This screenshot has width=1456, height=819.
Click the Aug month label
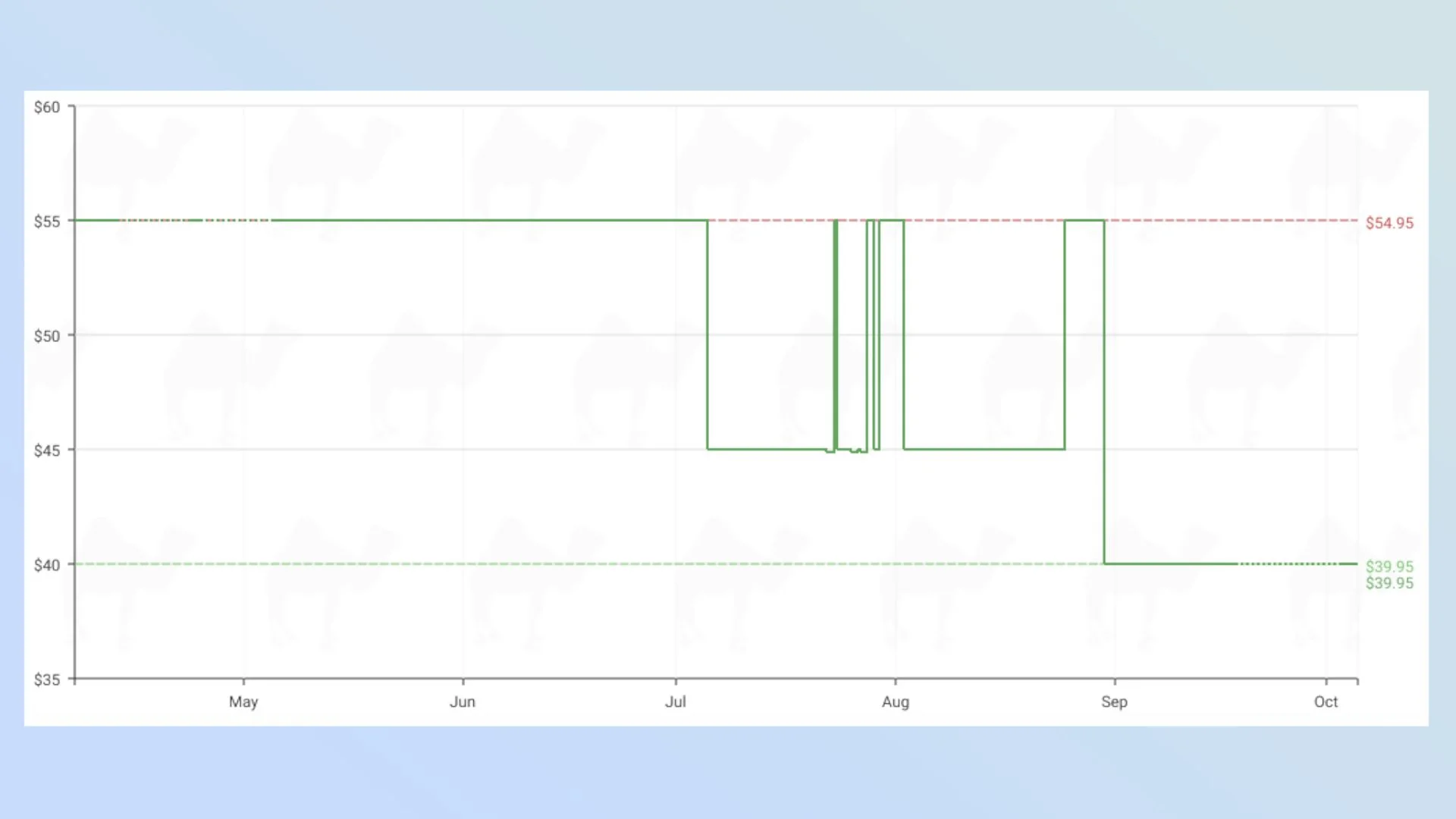[896, 702]
